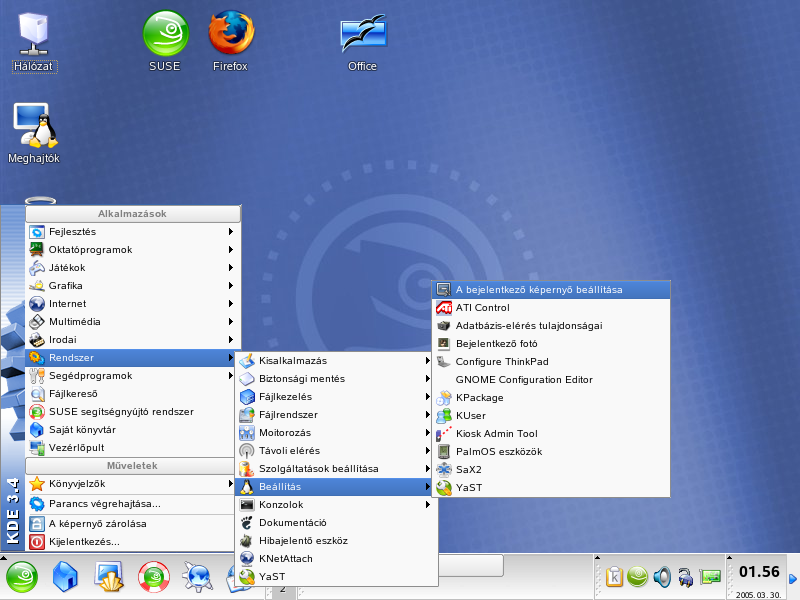
Task: Click Kijelentkezés... to log out
Action: [x=130, y=542]
